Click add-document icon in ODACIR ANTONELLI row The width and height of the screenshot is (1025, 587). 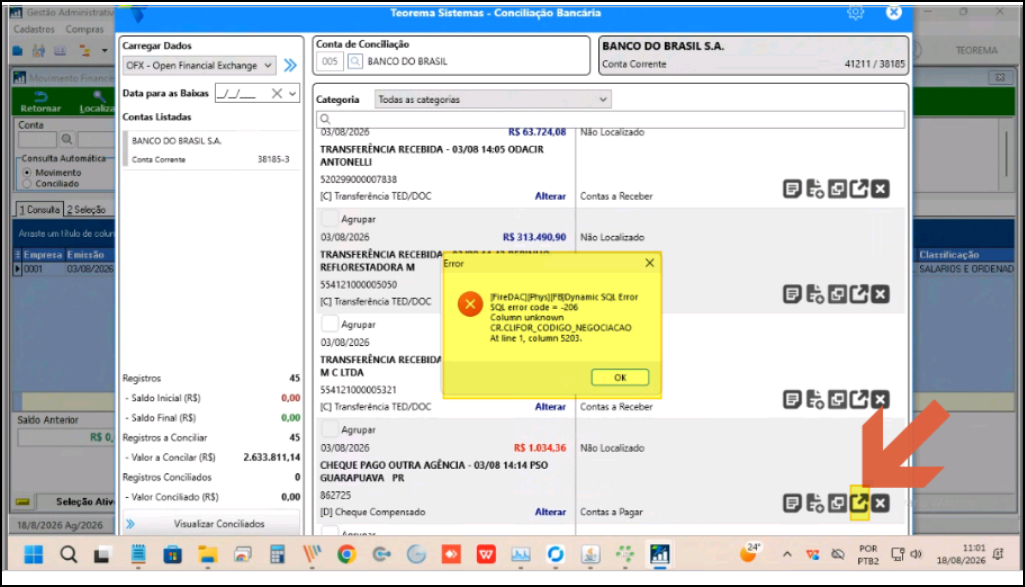pos(815,189)
